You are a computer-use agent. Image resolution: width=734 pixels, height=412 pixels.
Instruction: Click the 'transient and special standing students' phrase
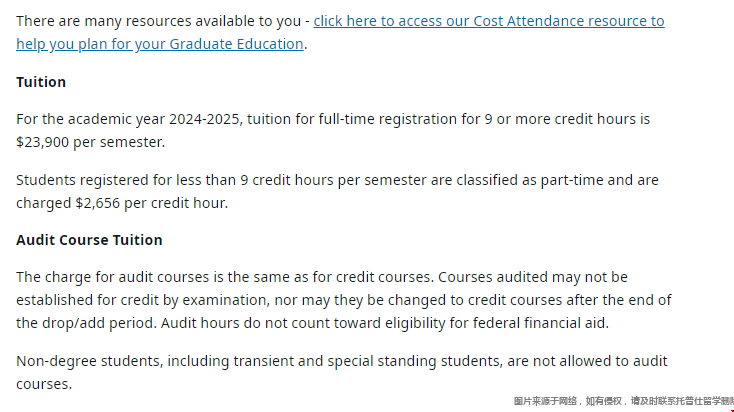click(x=367, y=361)
